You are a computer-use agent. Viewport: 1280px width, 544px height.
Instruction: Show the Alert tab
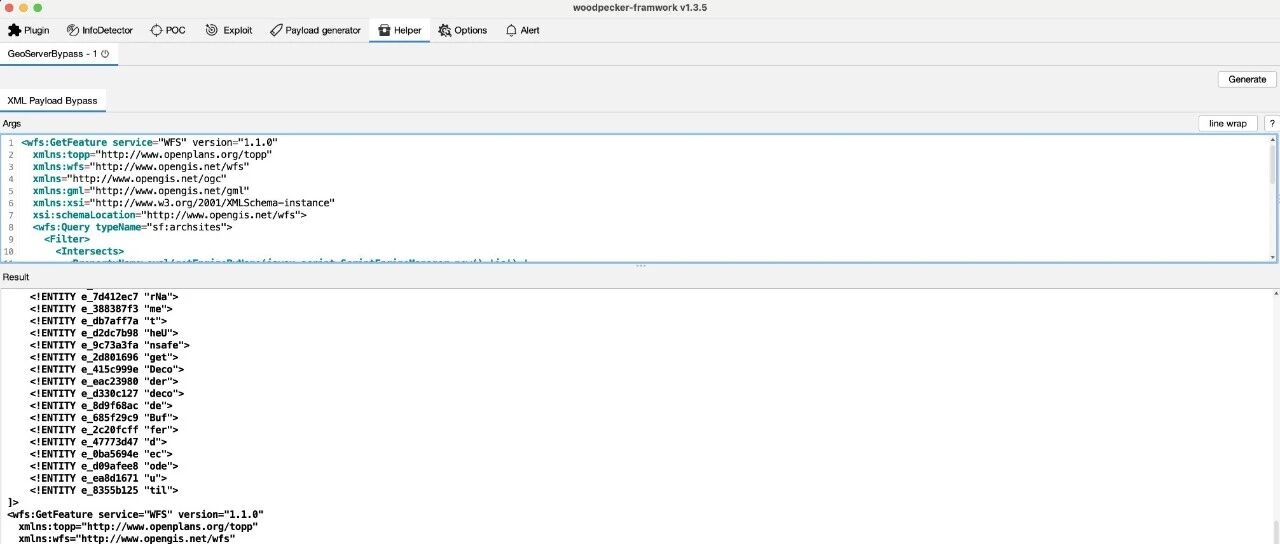[x=522, y=30]
